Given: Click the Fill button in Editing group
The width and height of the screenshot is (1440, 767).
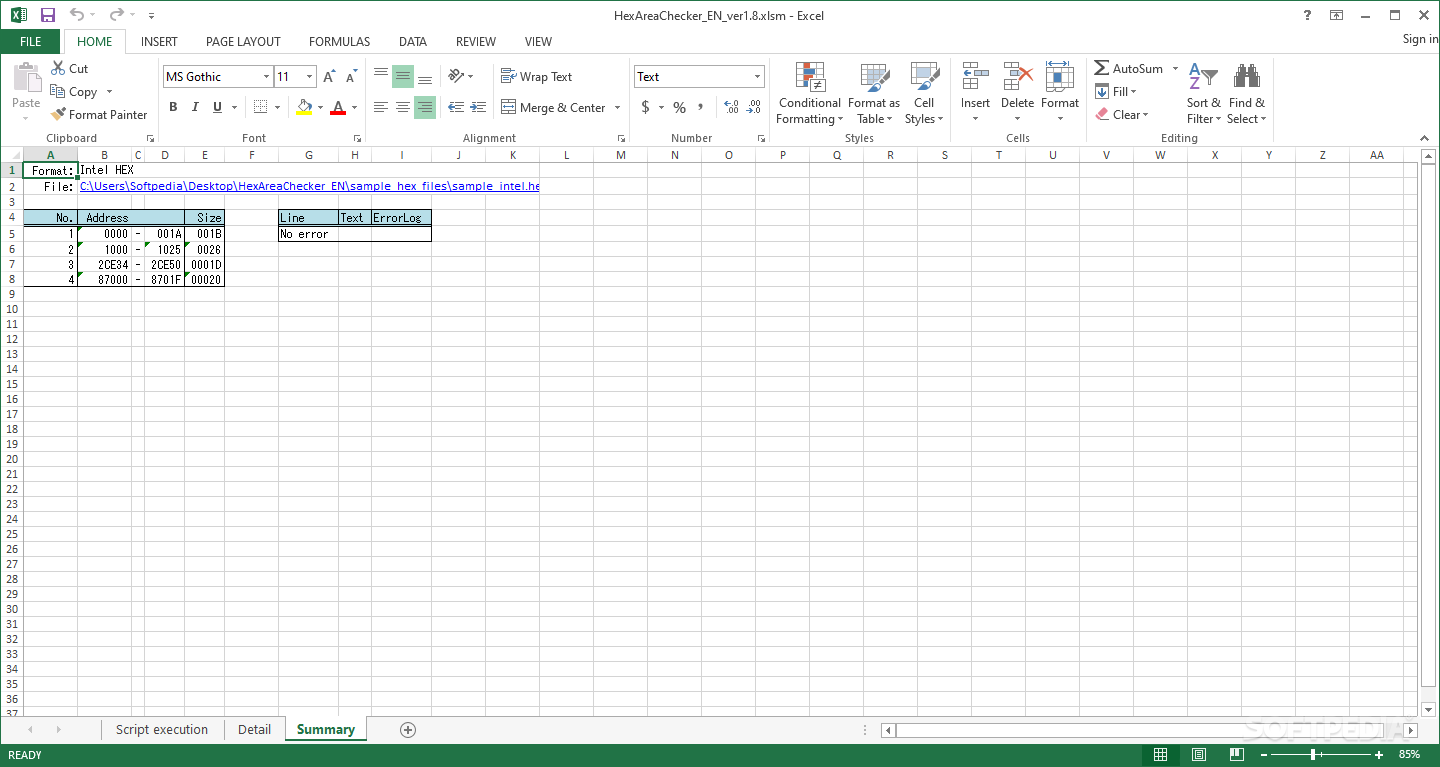Looking at the screenshot, I should tap(1116, 92).
